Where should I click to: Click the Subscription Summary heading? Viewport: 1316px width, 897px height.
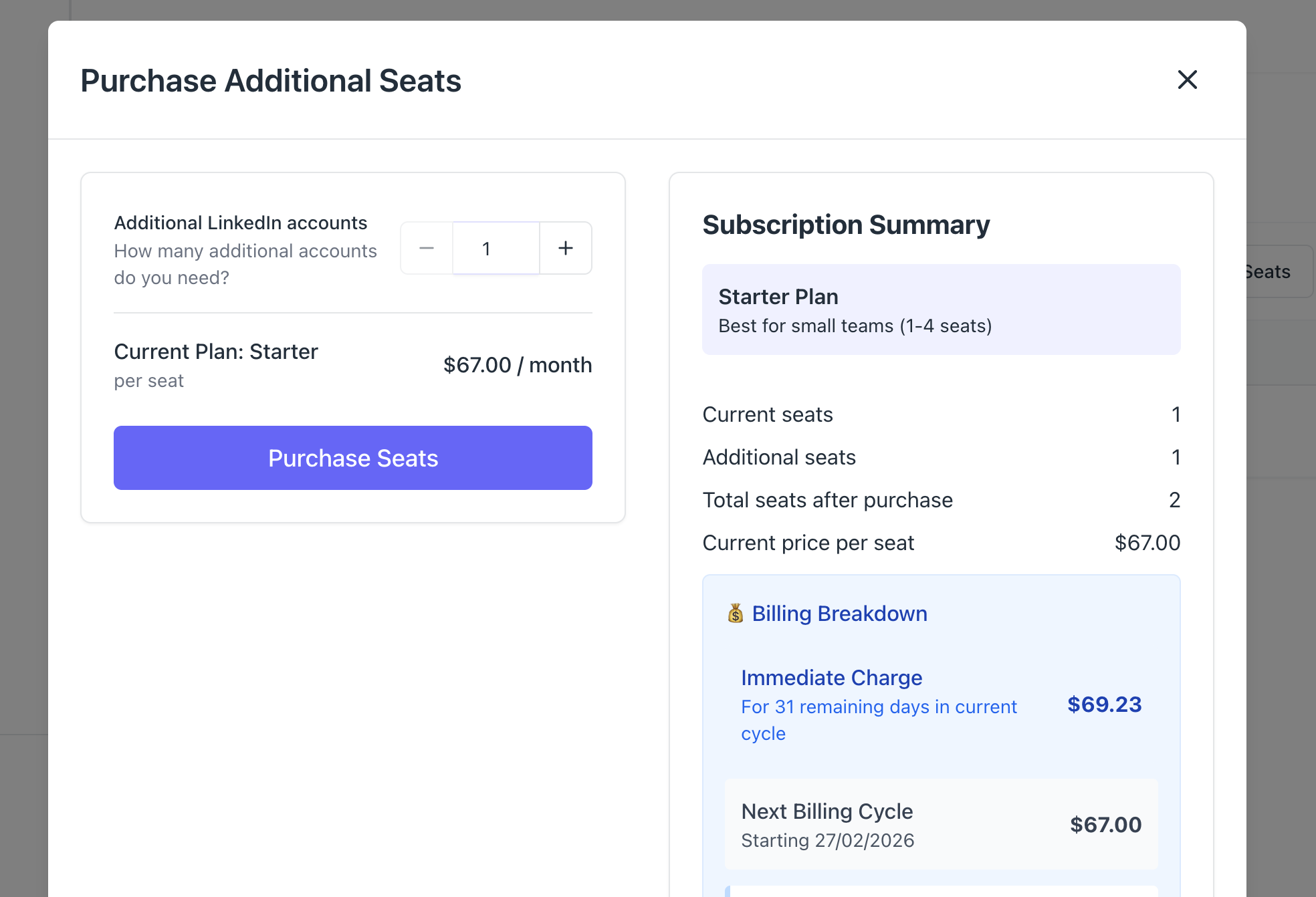tap(846, 225)
